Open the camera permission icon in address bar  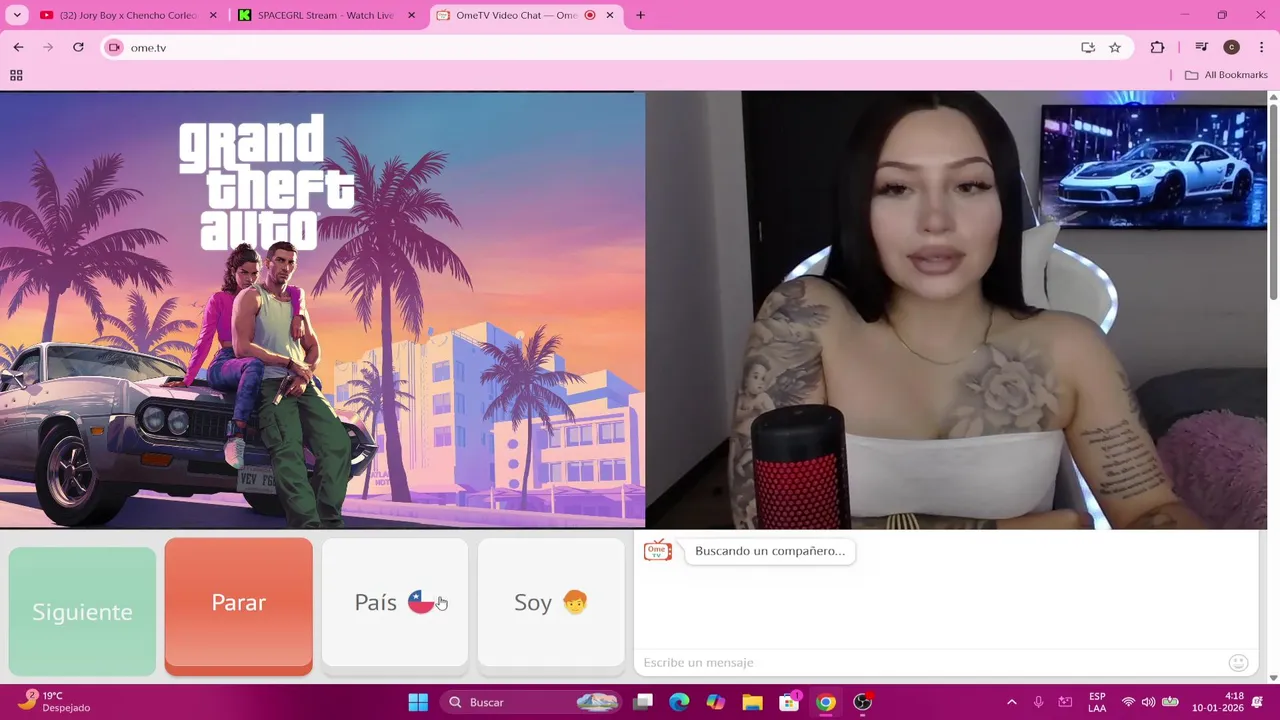click(114, 47)
